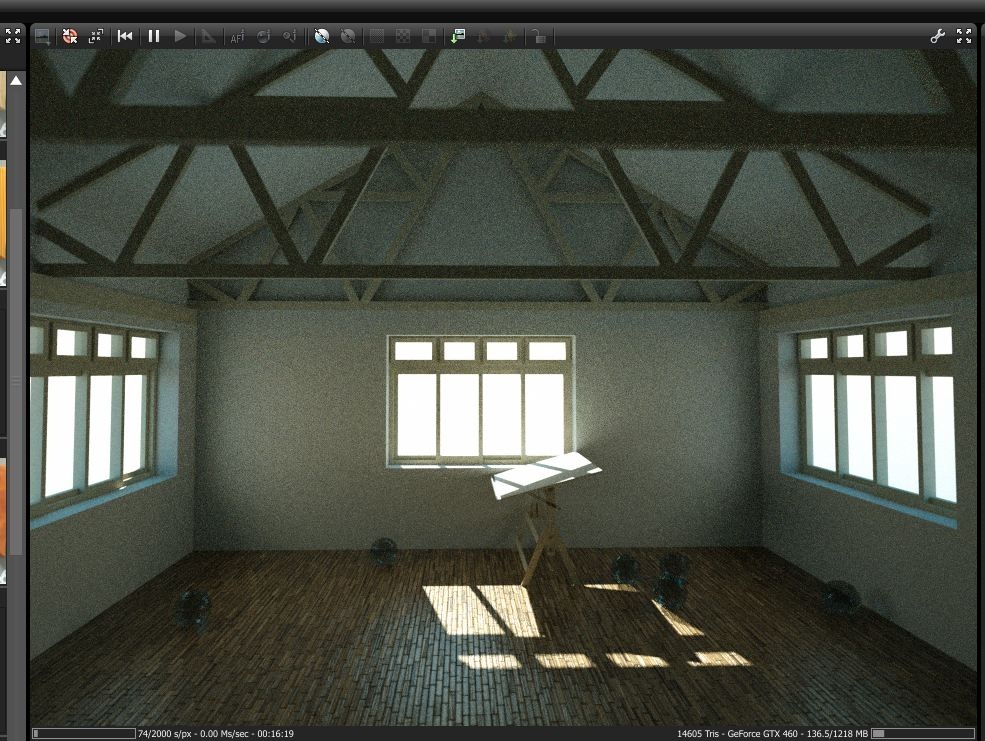Click the render progress bar at bottom left

[84, 733]
